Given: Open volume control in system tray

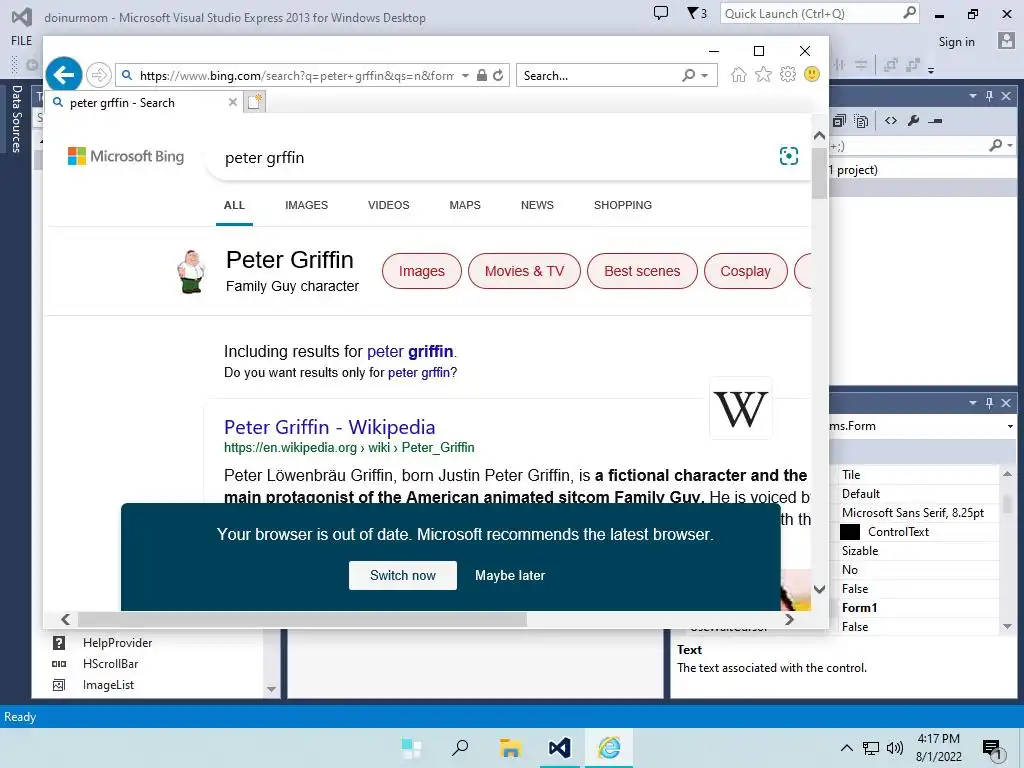Looking at the screenshot, I should click(x=895, y=748).
